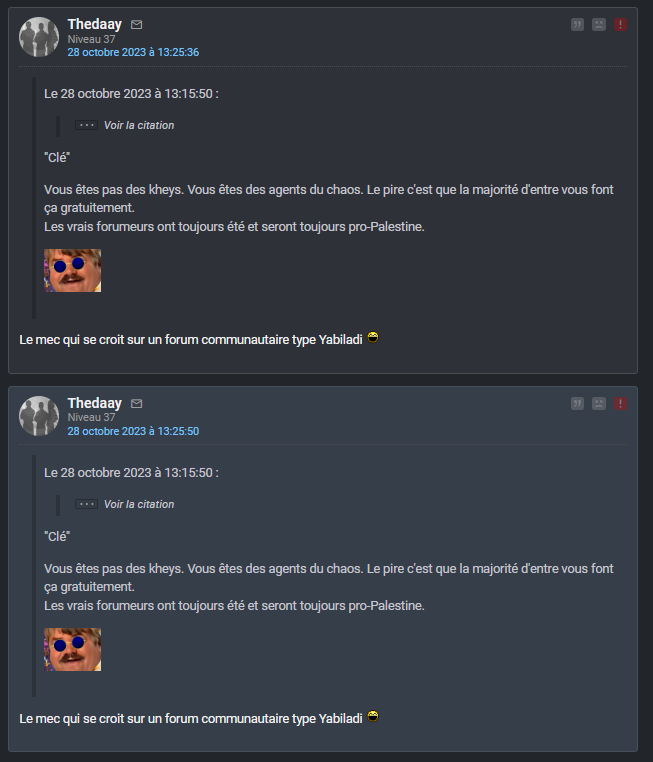Expand "Voir la citation" in the second post
This screenshot has width=653, height=762.
pos(138,504)
